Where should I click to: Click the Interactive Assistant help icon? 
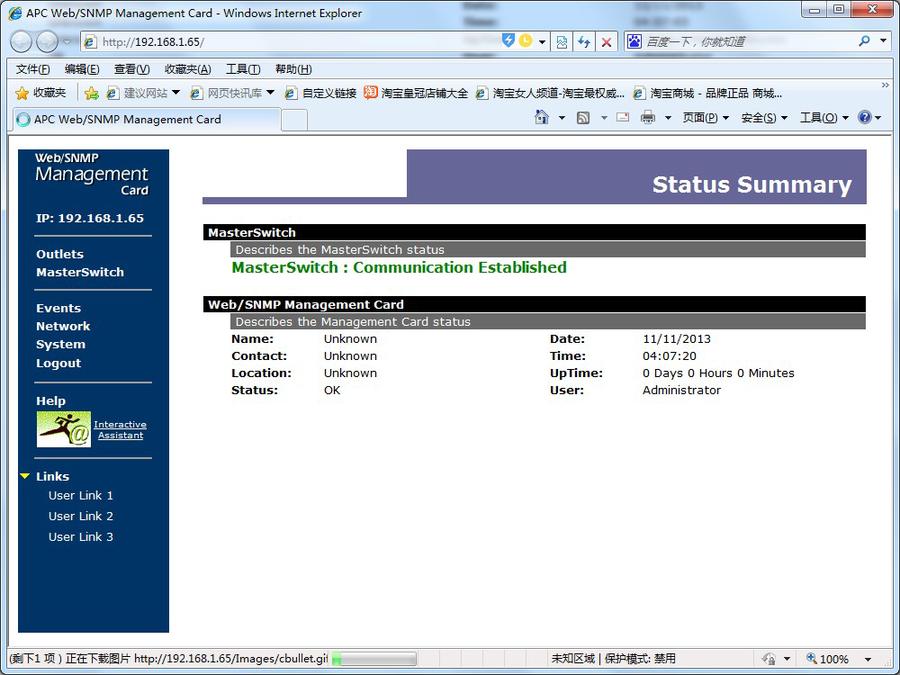pyautogui.click(x=64, y=429)
